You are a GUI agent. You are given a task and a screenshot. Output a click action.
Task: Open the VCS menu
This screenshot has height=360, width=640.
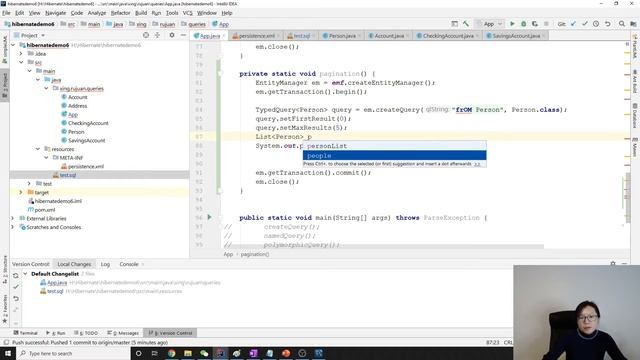[x=187, y=13]
